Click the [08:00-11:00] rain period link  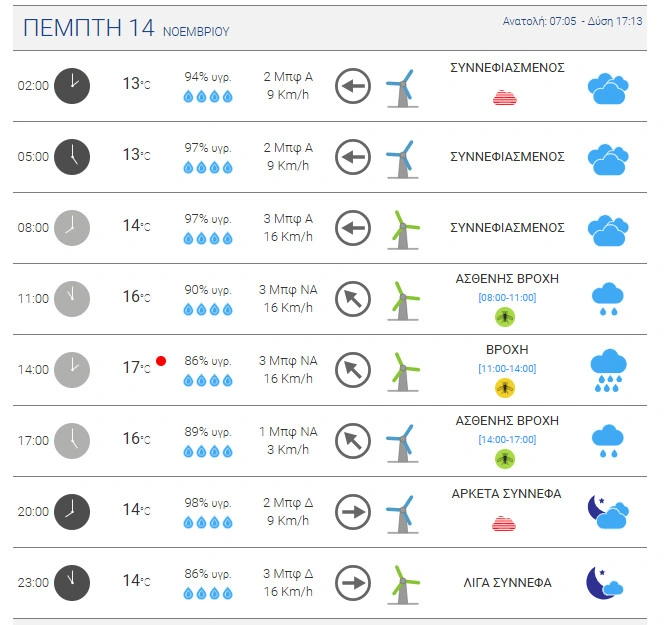[507, 298]
